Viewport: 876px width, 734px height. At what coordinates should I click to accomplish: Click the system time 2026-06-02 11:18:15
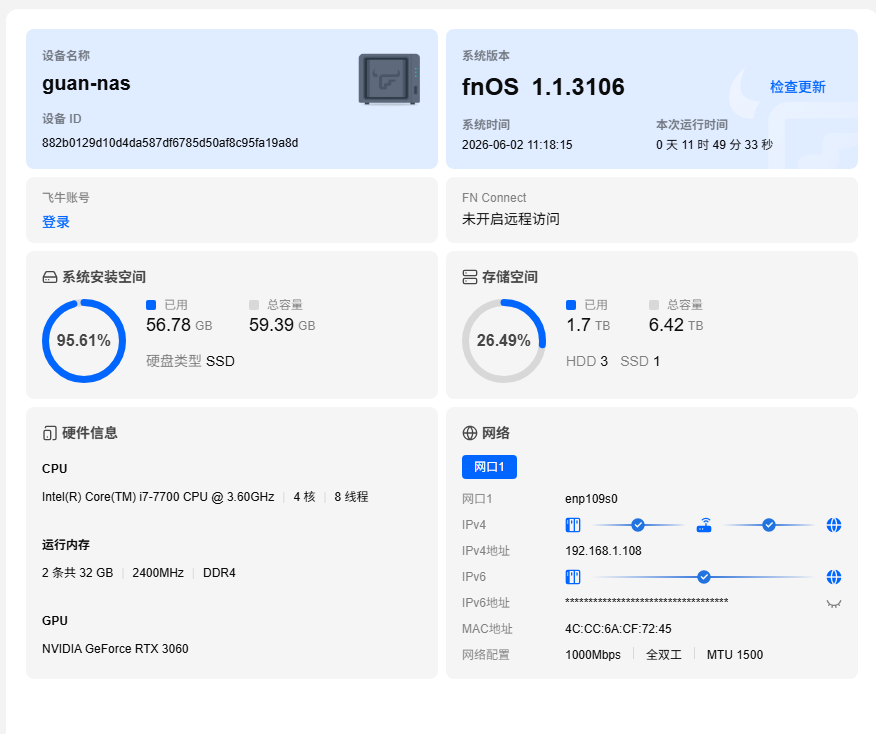click(x=517, y=145)
